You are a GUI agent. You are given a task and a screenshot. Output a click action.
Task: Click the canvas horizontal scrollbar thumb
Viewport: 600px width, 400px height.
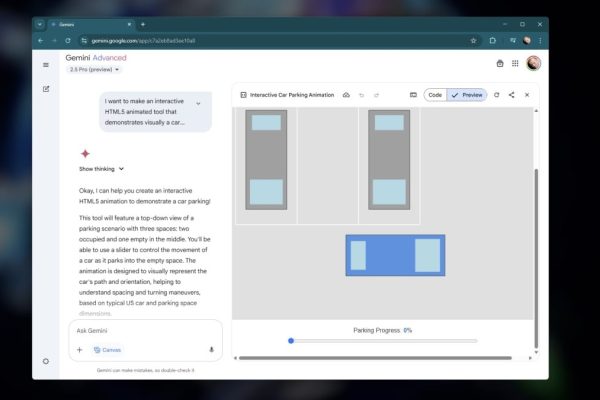[x=375, y=358]
